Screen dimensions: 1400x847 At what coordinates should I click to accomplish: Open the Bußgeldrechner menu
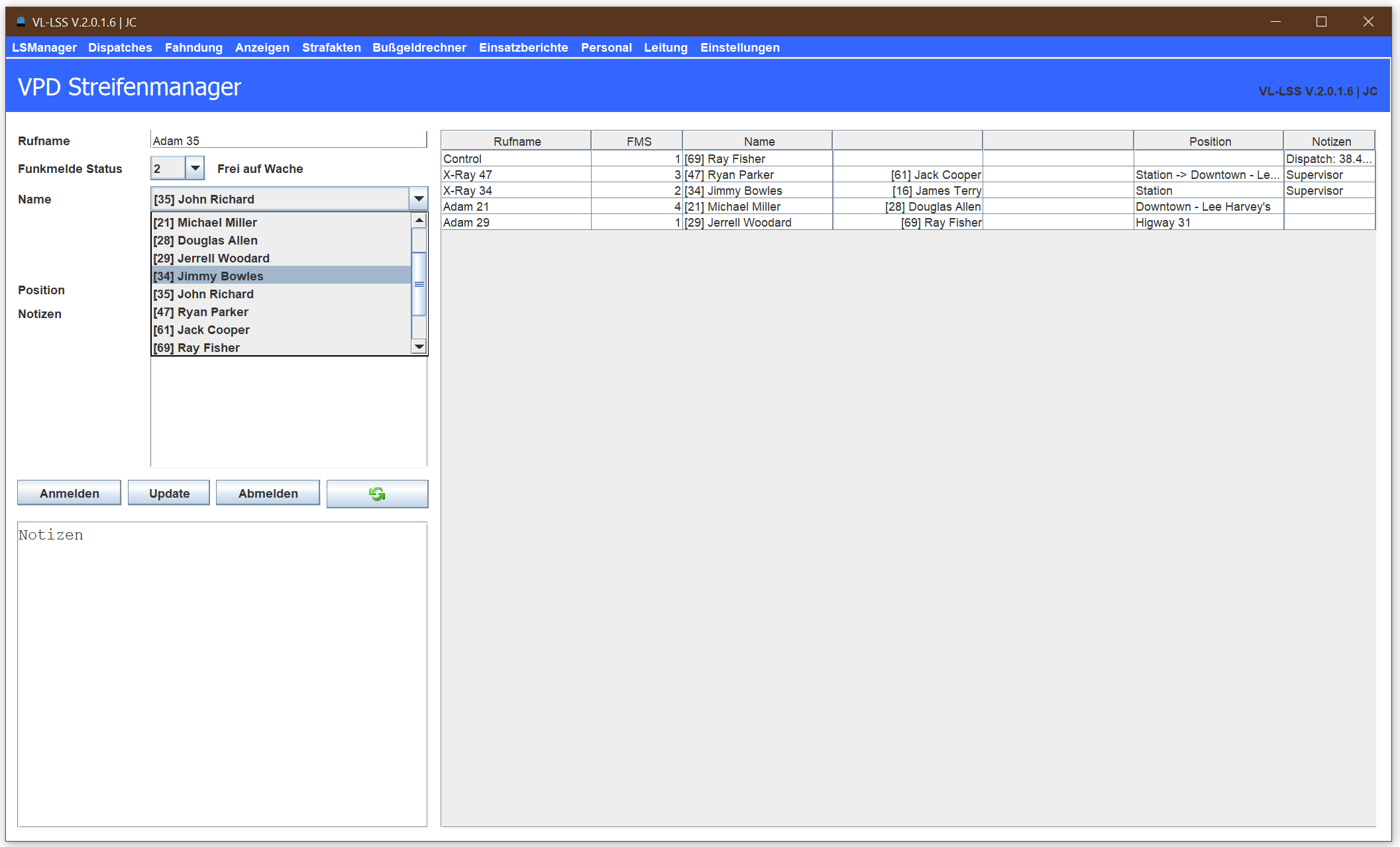coord(419,48)
